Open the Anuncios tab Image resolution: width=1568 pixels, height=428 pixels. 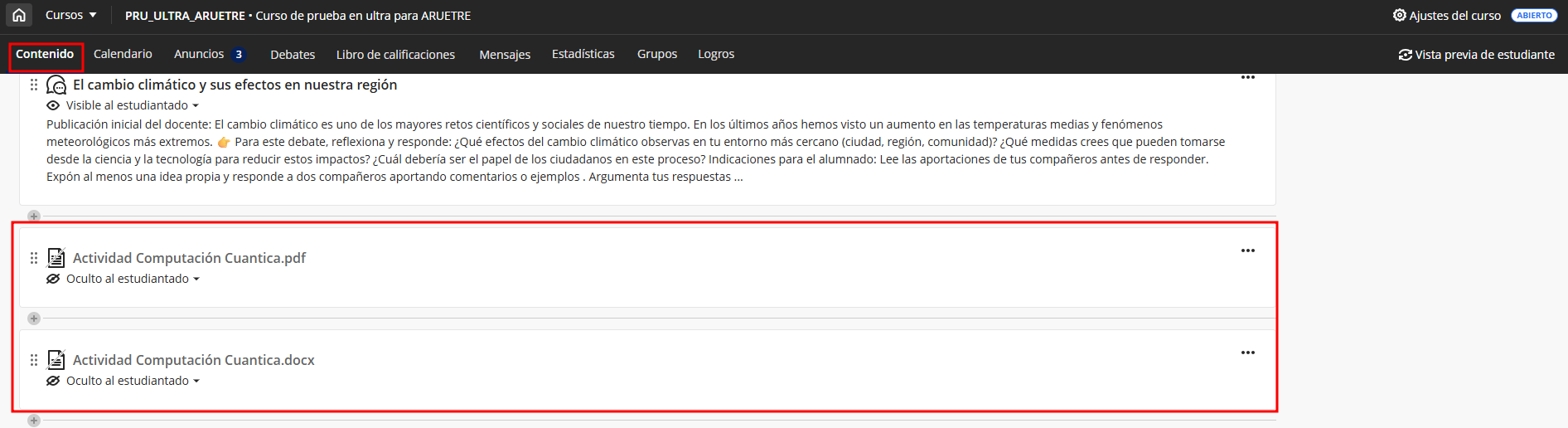click(x=199, y=54)
